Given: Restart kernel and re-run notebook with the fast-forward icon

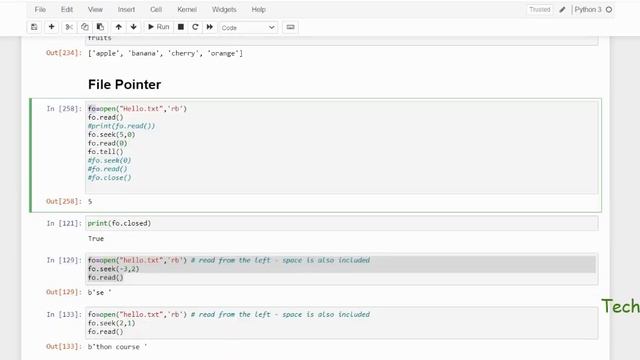Looking at the screenshot, I should click(210, 27).
